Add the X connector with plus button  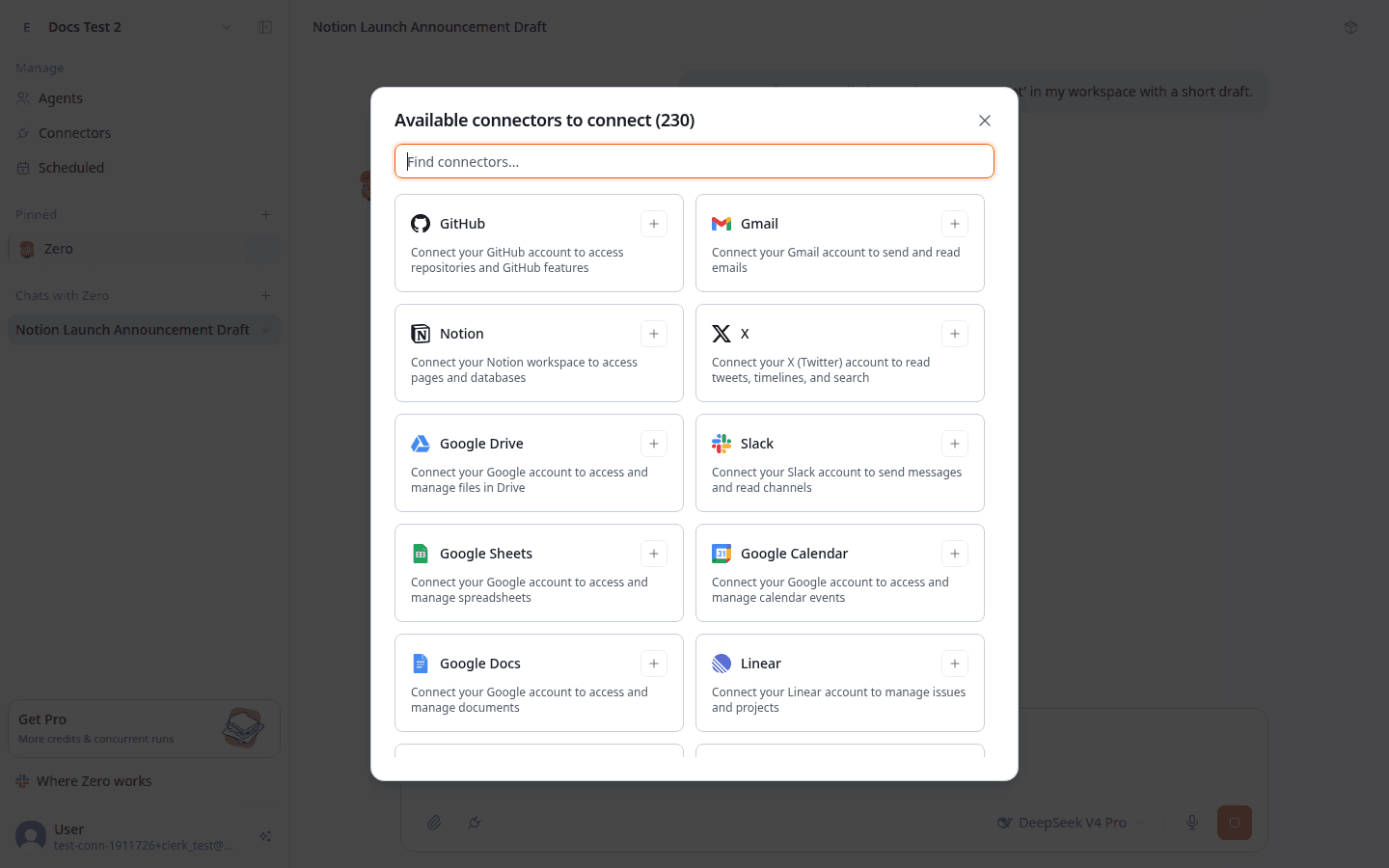pos(955,334)
